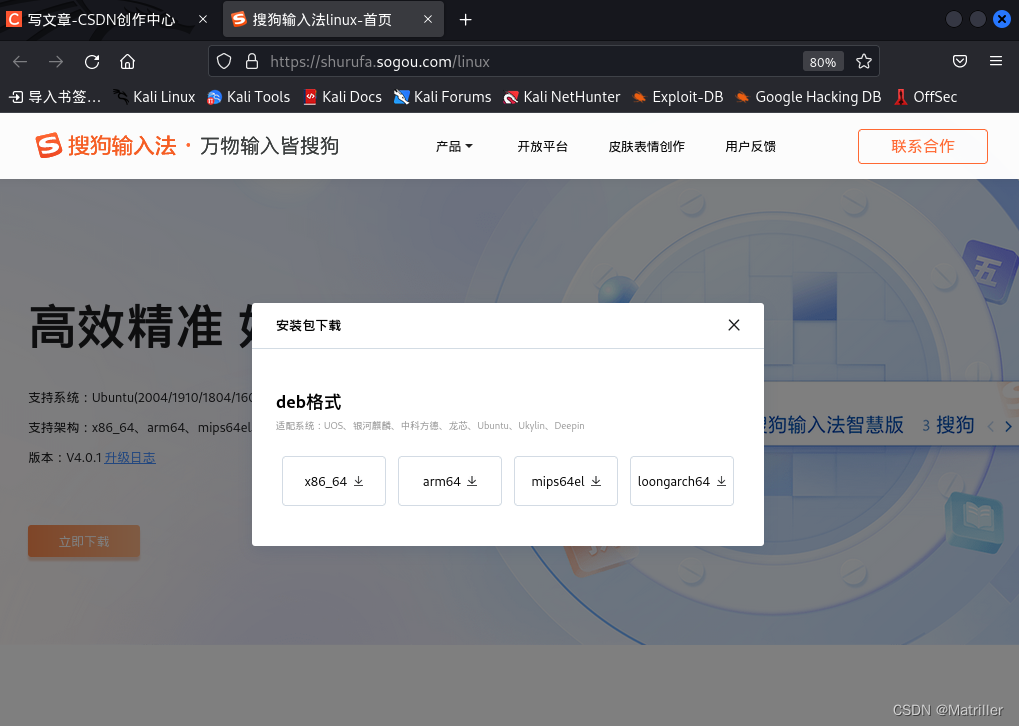Screen dimensions: 1019x726
Task: Show tracking protection shield info
Action: tap(224, 62)
